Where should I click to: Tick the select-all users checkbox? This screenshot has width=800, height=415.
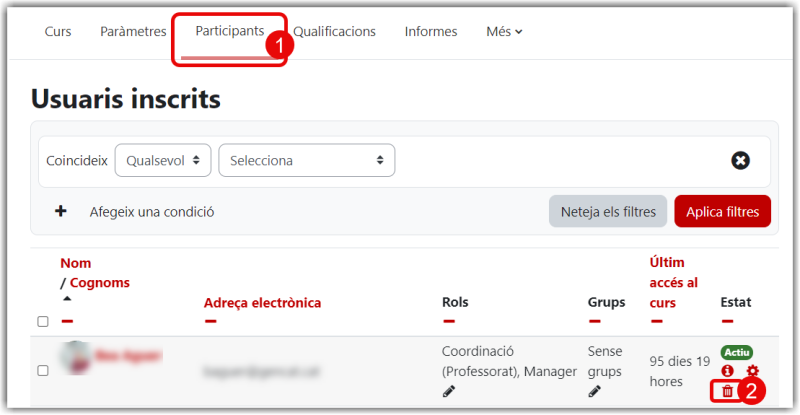point(43,321)
